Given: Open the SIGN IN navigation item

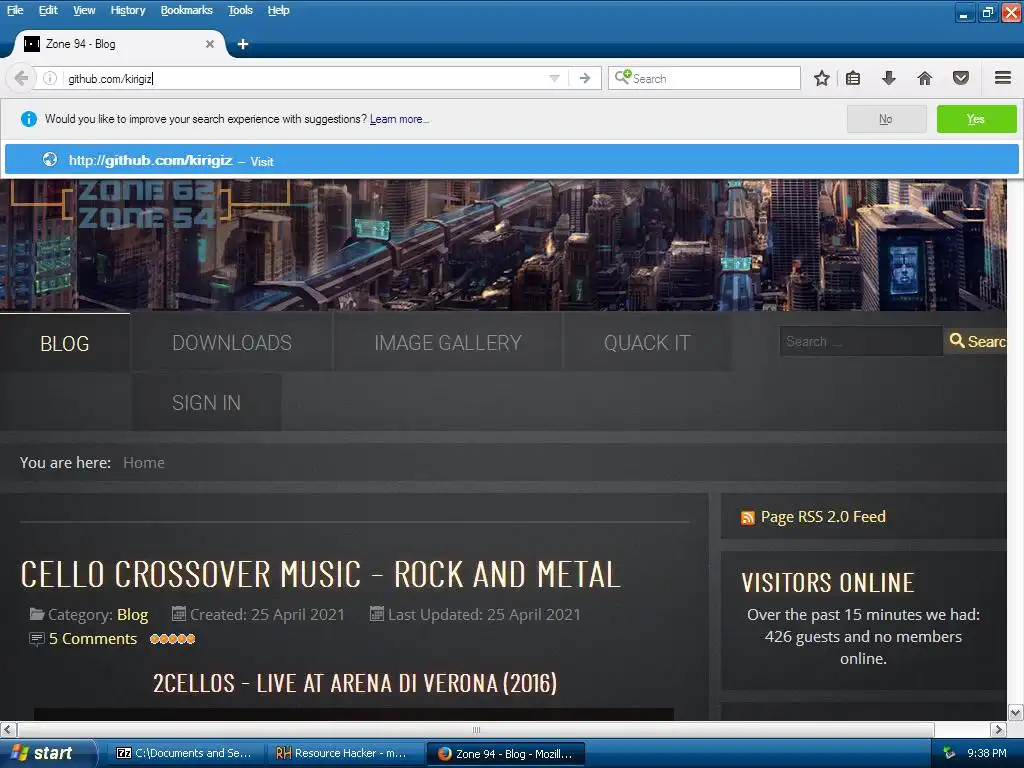Looking at the screenshot, I should point(206,402).
